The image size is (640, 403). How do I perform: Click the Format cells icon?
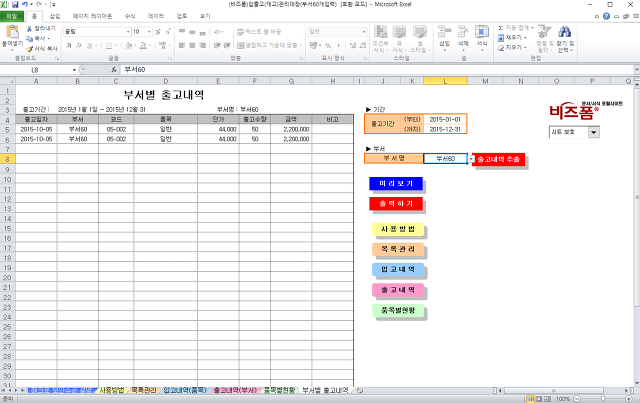tap(482, 31)
